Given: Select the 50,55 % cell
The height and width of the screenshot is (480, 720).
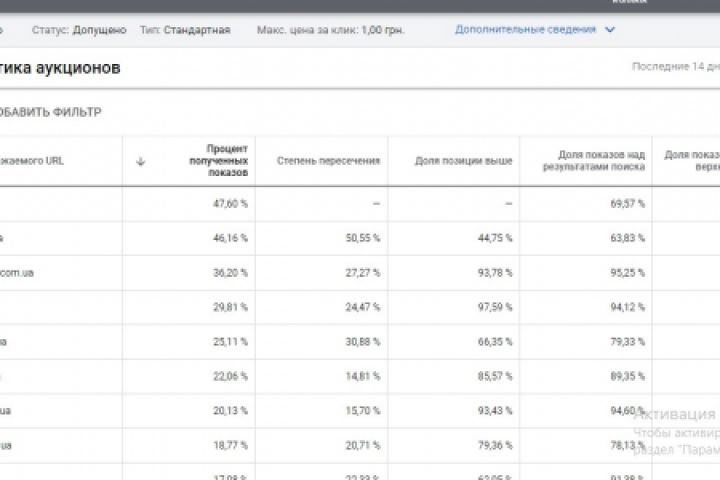Looking at the screenshot, I should 363,238.
